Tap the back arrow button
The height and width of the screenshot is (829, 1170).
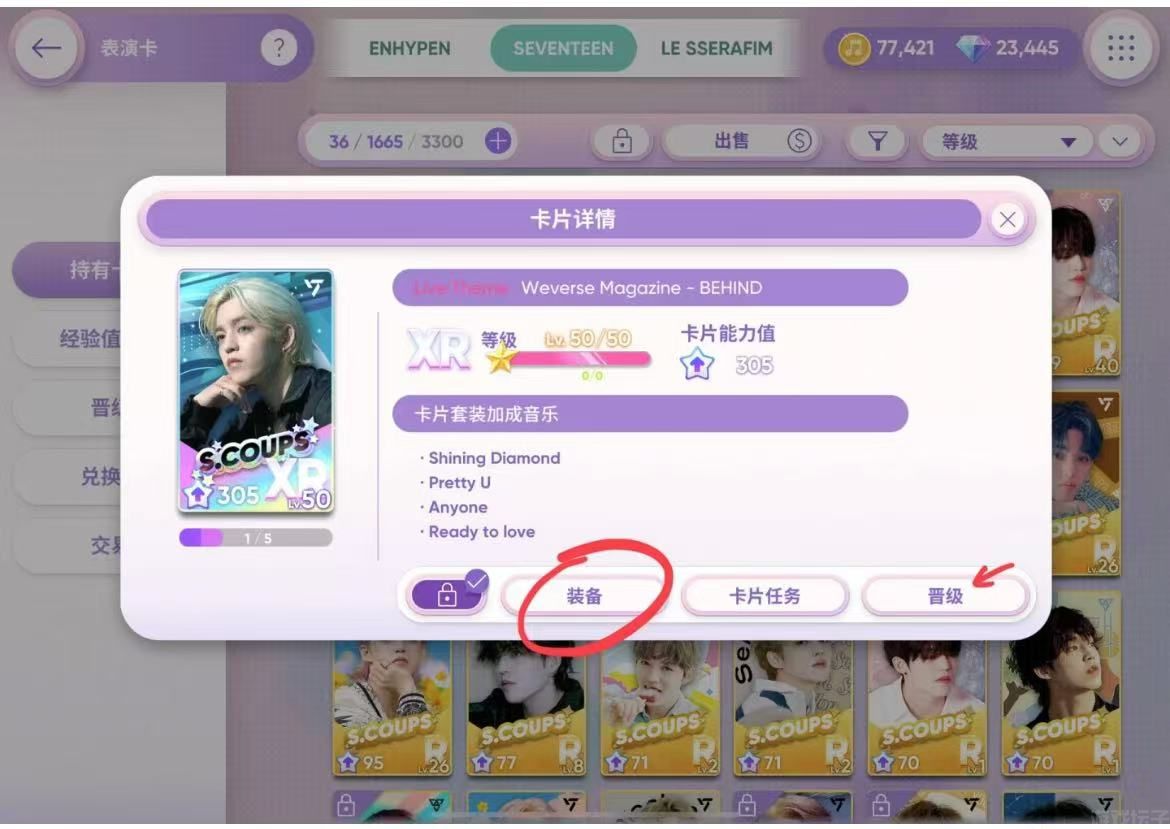[x=46, y=48]
